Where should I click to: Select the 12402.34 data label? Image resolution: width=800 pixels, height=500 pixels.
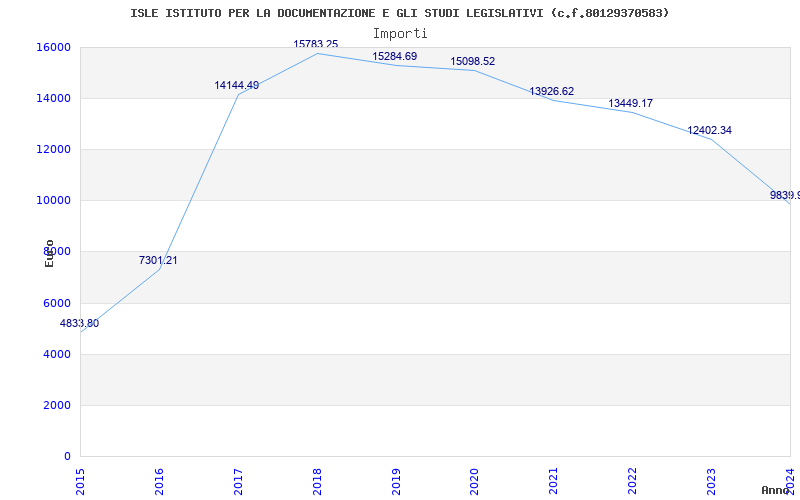pyautogui.click(x=709, y=131)
